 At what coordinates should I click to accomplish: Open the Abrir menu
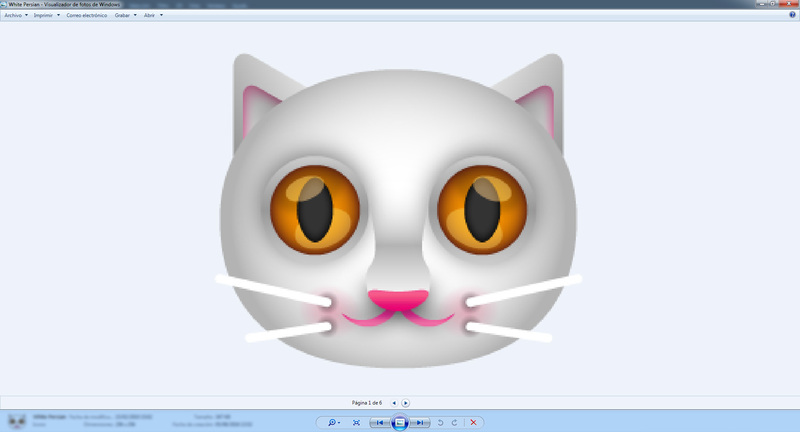click(149, 15)
